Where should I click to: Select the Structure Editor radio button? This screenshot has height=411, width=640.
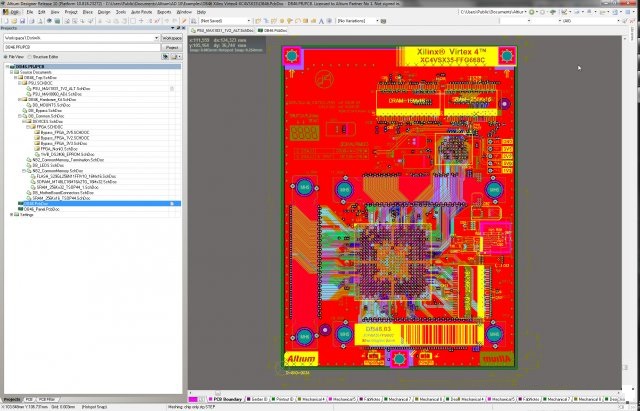[30, 57]
